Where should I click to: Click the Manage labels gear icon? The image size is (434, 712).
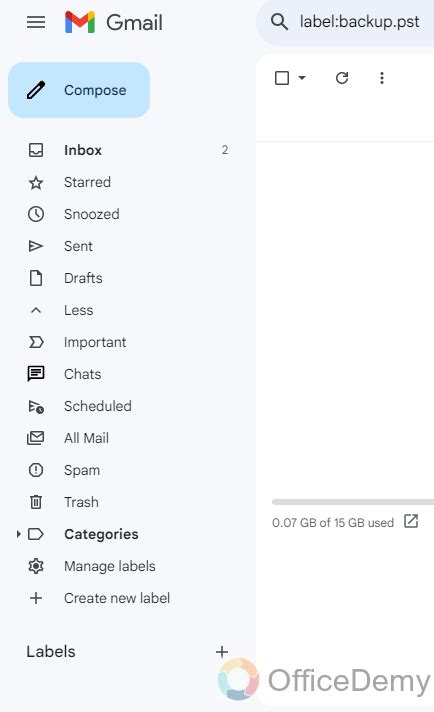[x=36, y=566]
